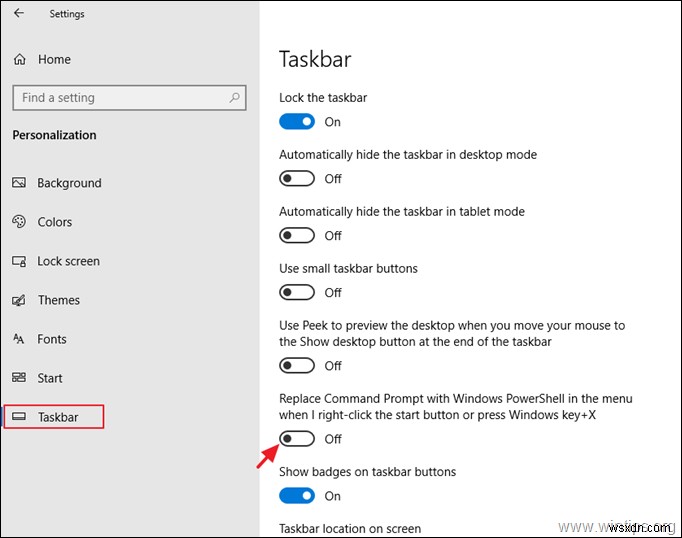This screenshot has height=538, width=682.
Task: Go to Lock screen settings
Action: click(68, 261)
